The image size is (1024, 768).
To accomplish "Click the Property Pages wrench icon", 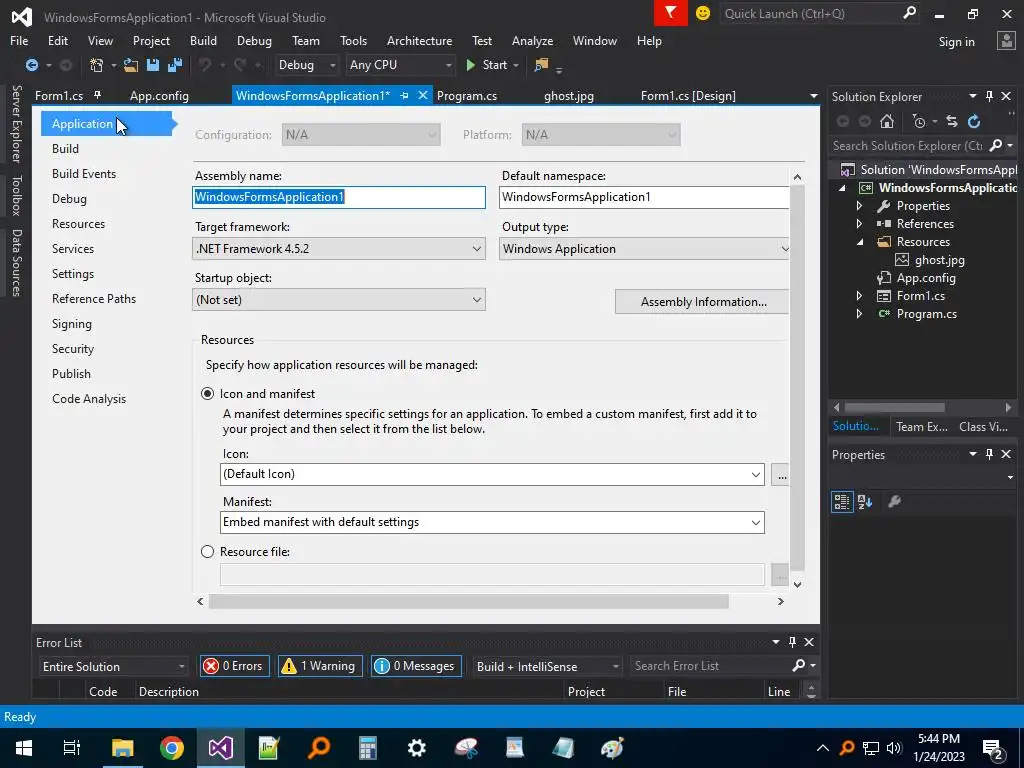I will pyautogui.click(x=895, y=502).
